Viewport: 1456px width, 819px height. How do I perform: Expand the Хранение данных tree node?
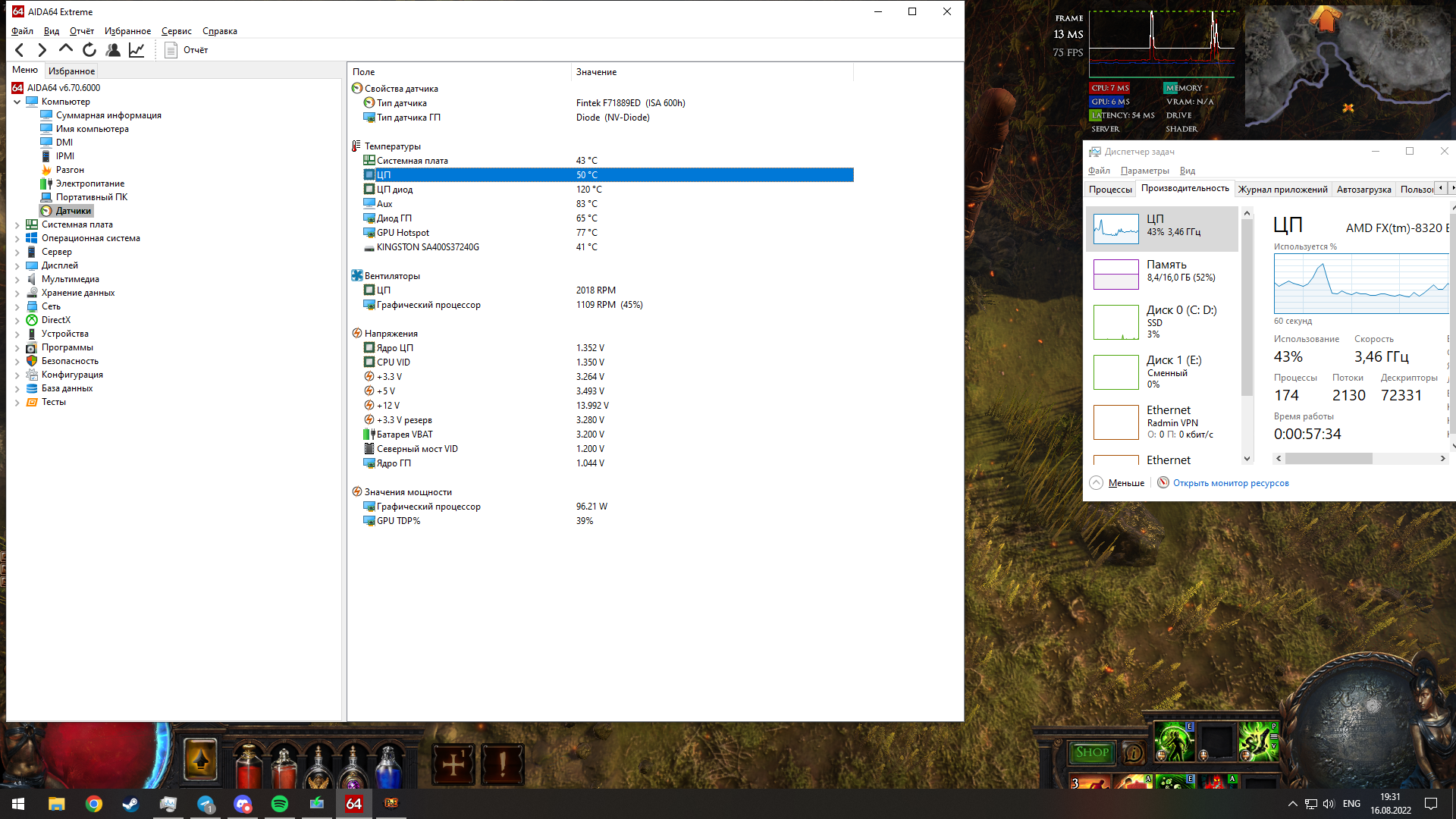(x=17, y=293)
